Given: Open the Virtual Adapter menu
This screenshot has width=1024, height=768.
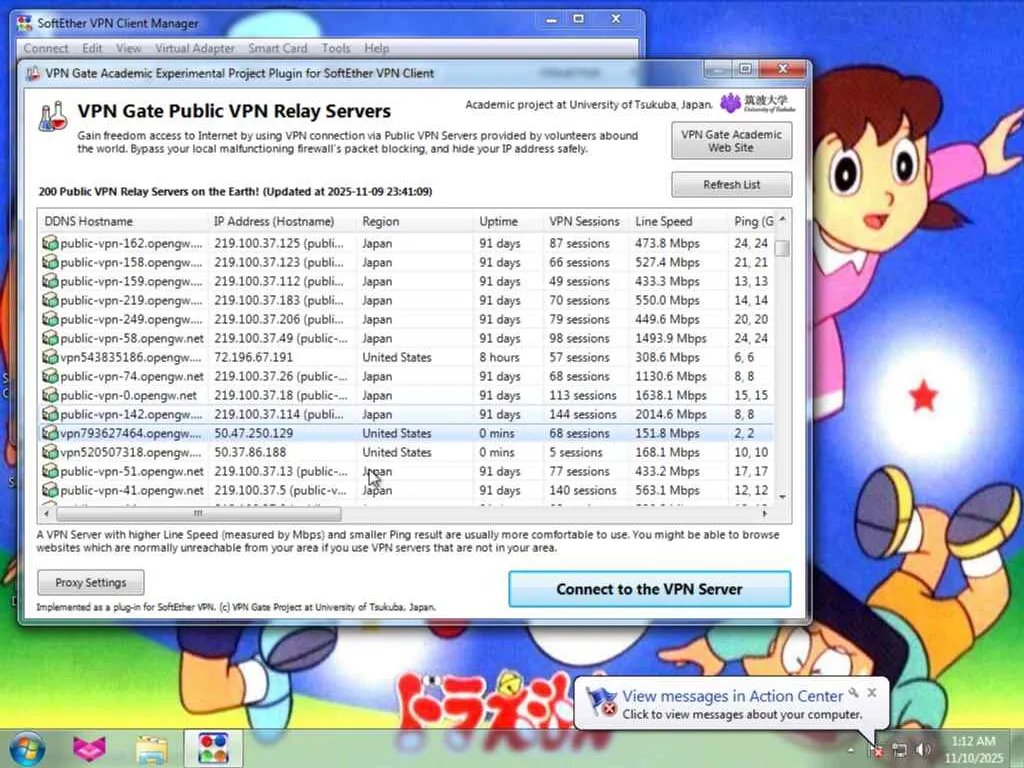Looking at the screenshot, I should click(195, 48).
